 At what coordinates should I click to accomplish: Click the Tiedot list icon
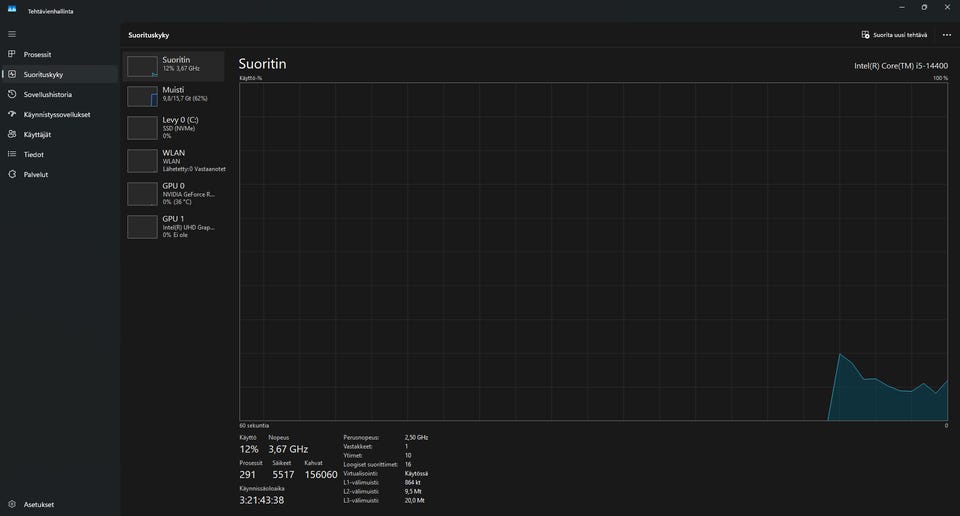point(12,154)
